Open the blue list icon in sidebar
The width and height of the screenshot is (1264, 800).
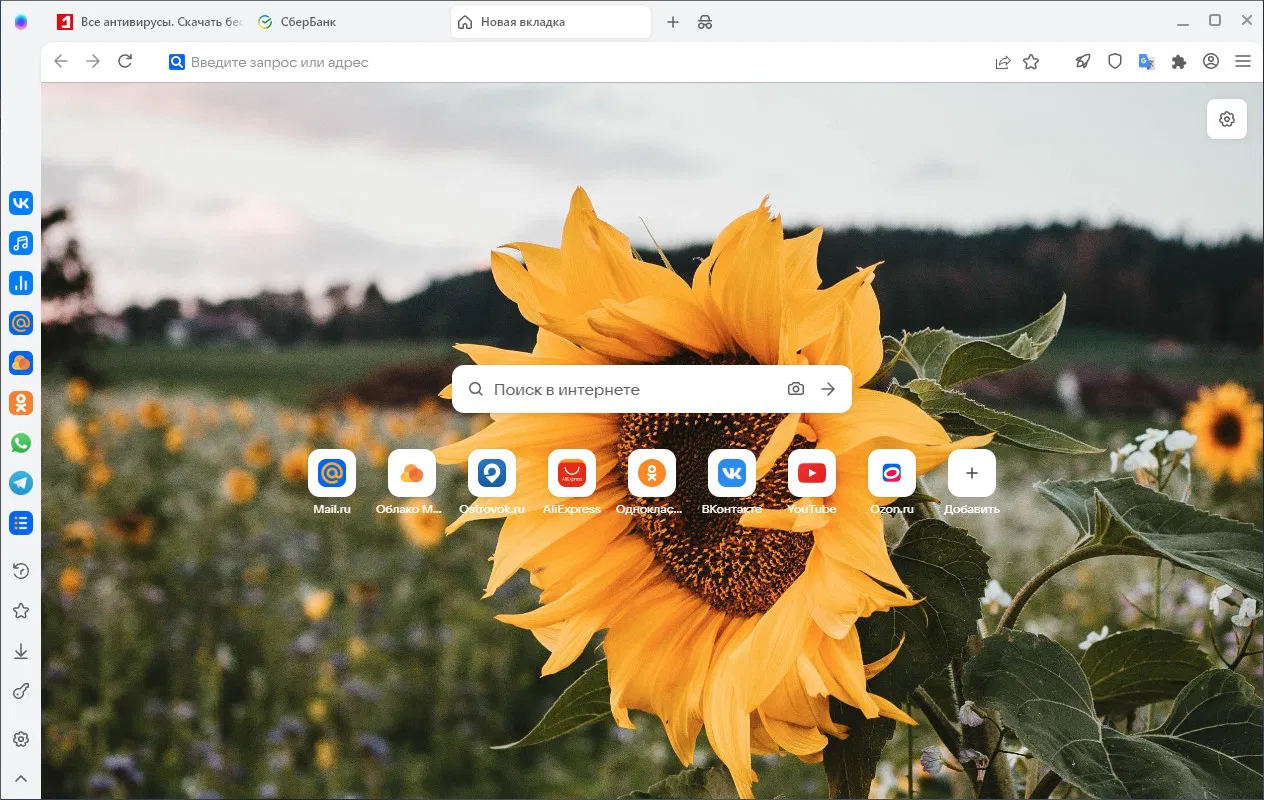pos(20,523)
